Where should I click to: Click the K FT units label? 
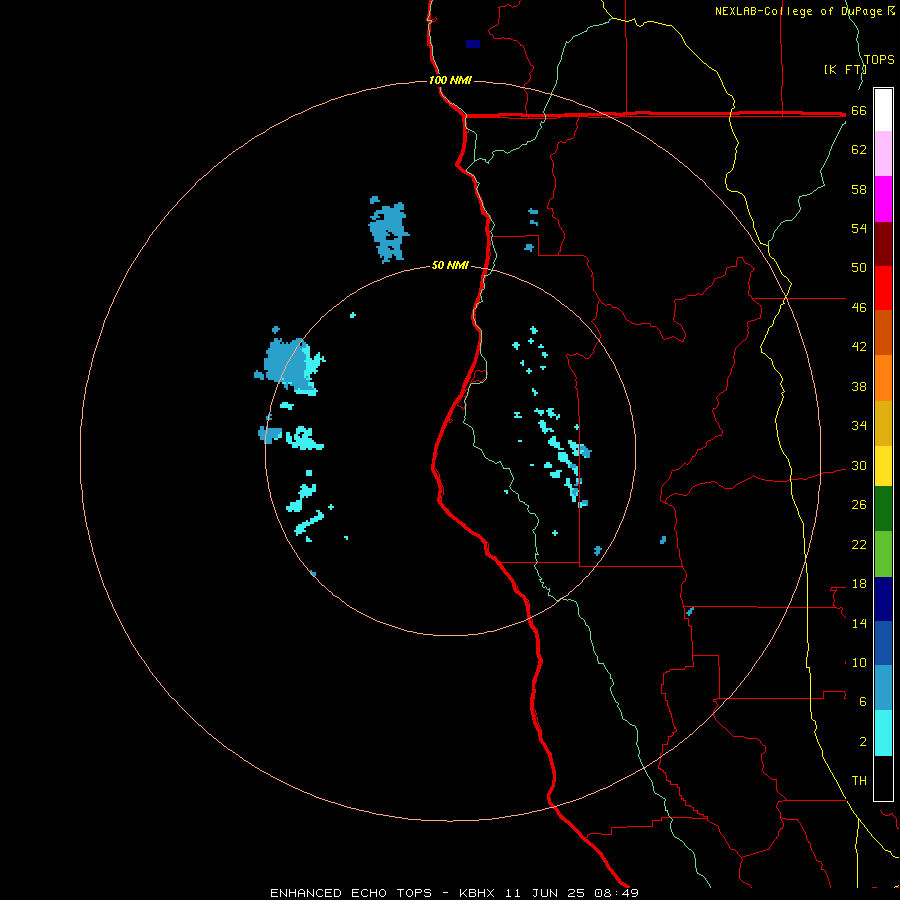coord(844,69)
